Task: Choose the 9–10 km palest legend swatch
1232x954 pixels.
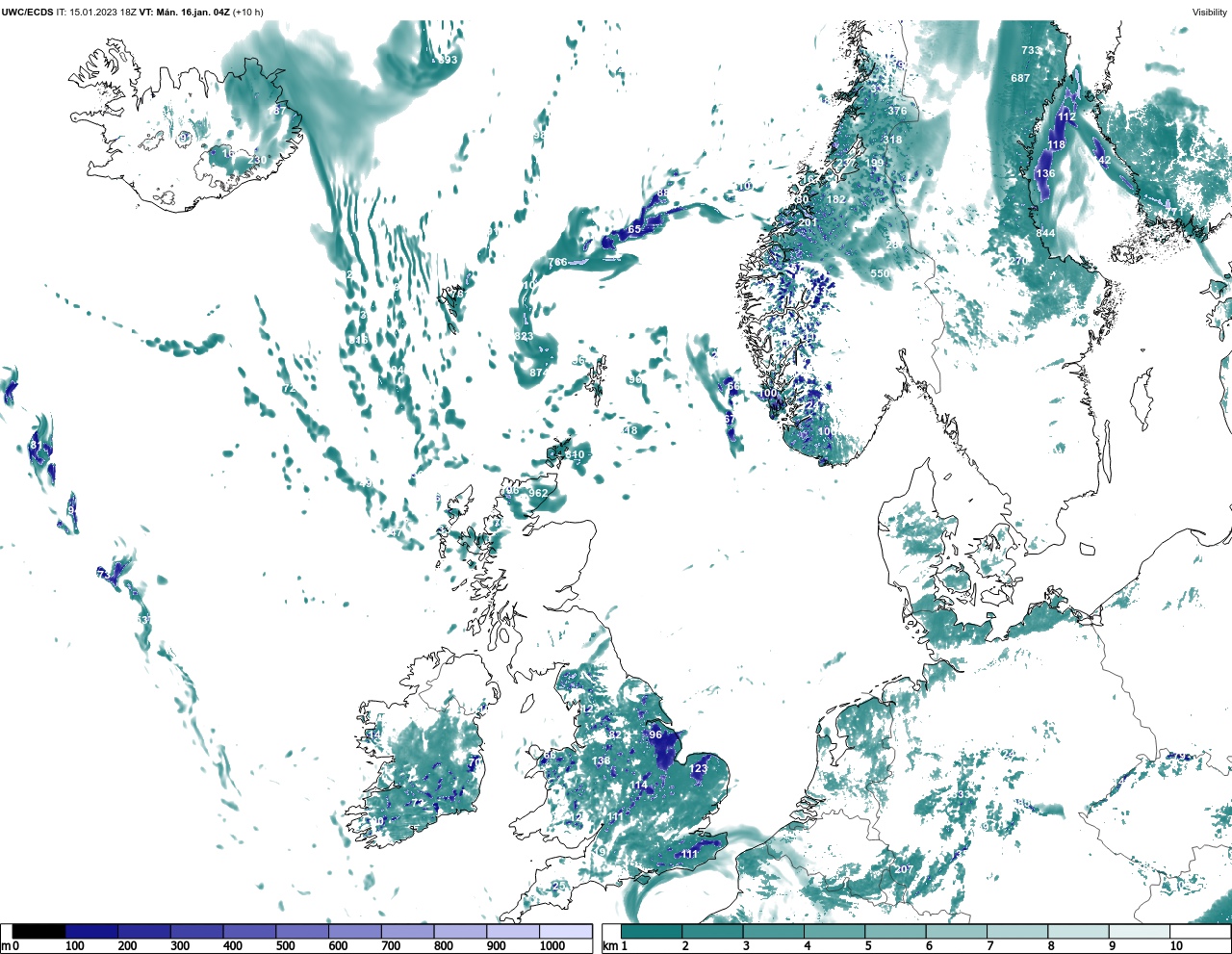Action: coord(1140,931)
